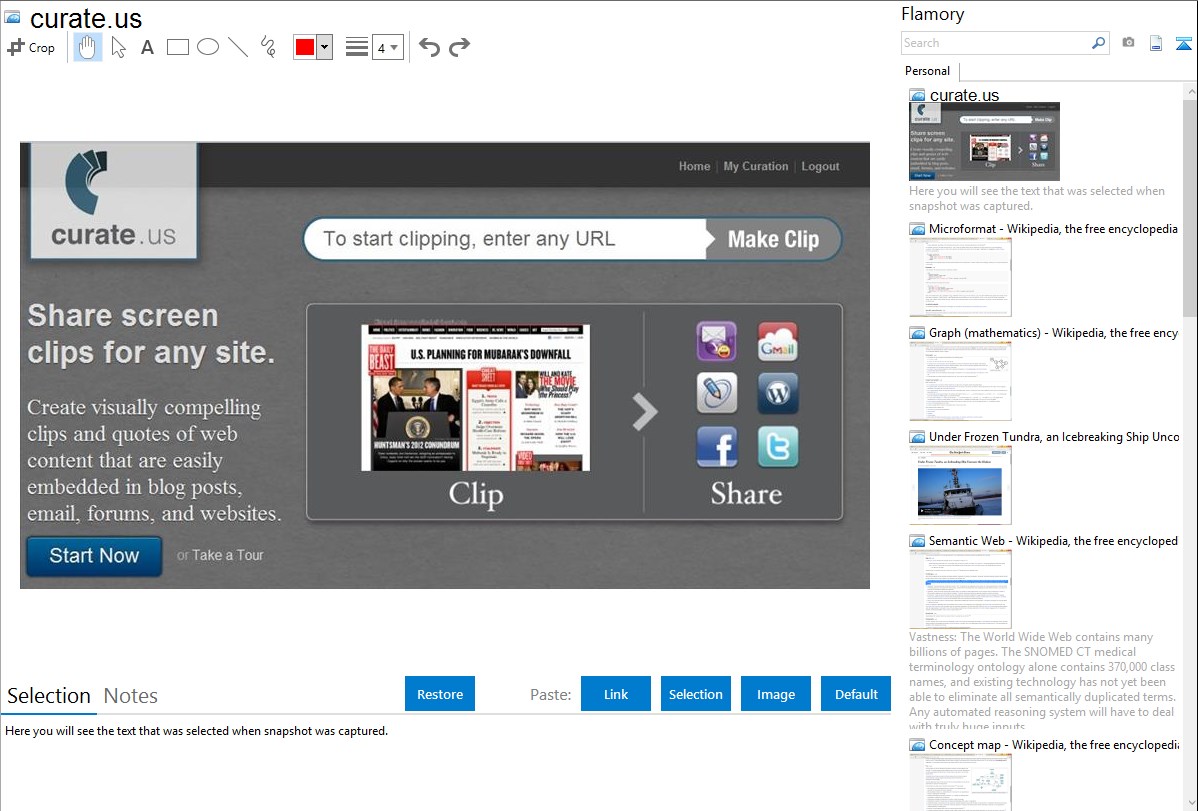Switch to the Personal tab
Viewport: 1198px width, 811px height.
928,70
